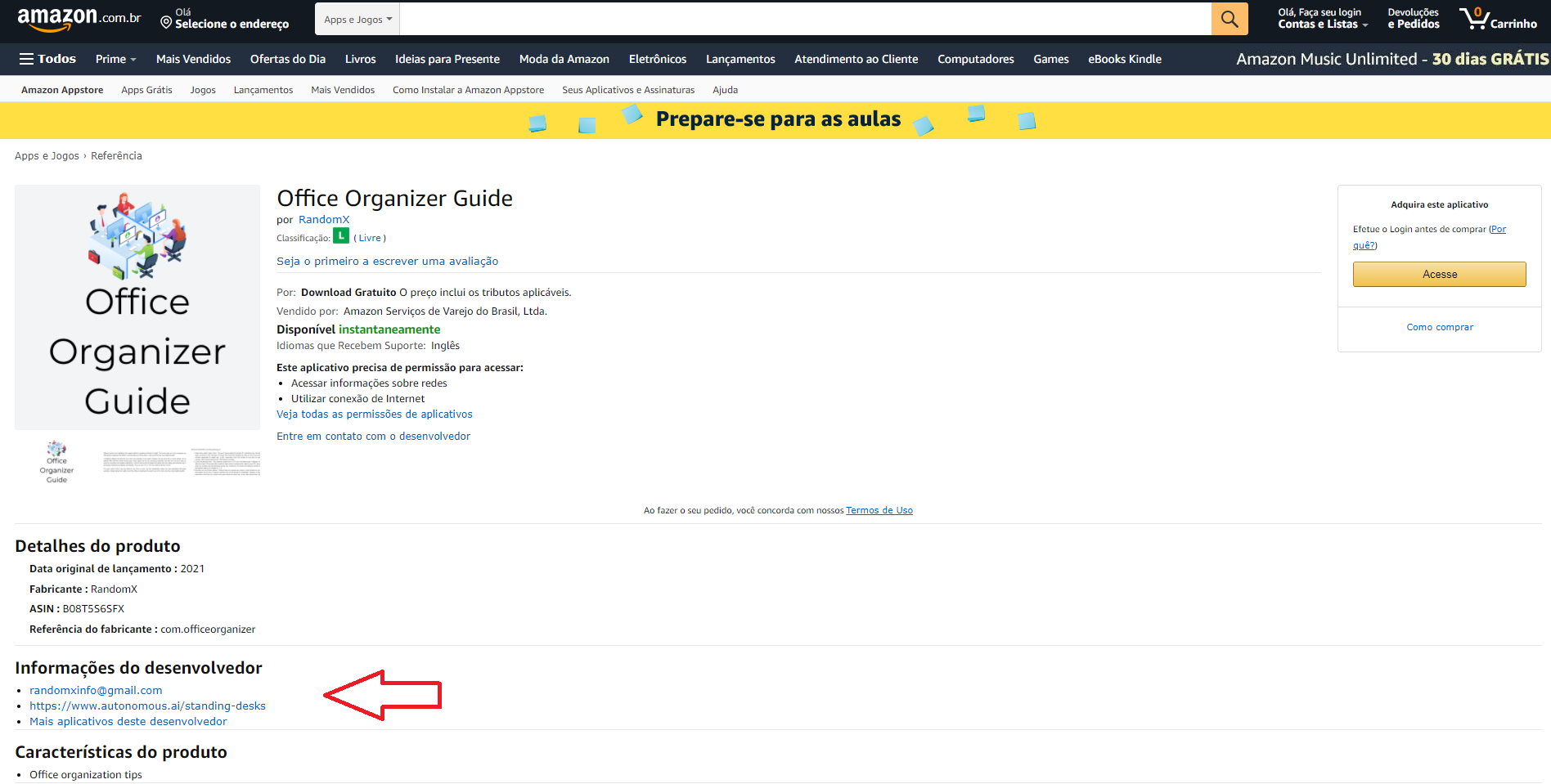Click the Prepare-se para as aulas banner notes
The image size is (1551, 784).
777,119
